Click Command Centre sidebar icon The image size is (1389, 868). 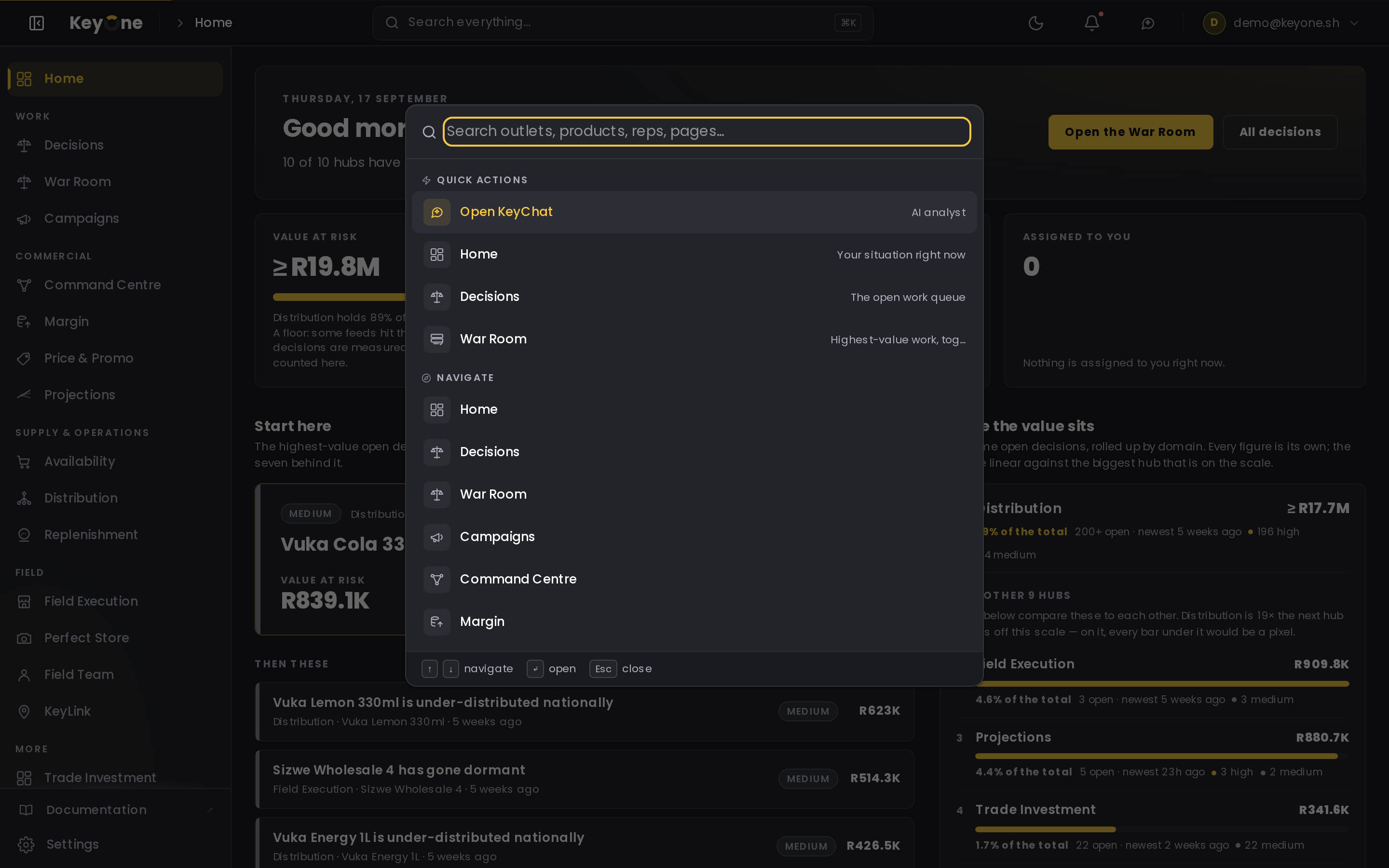pyautogui.click(x=24, y=285)
